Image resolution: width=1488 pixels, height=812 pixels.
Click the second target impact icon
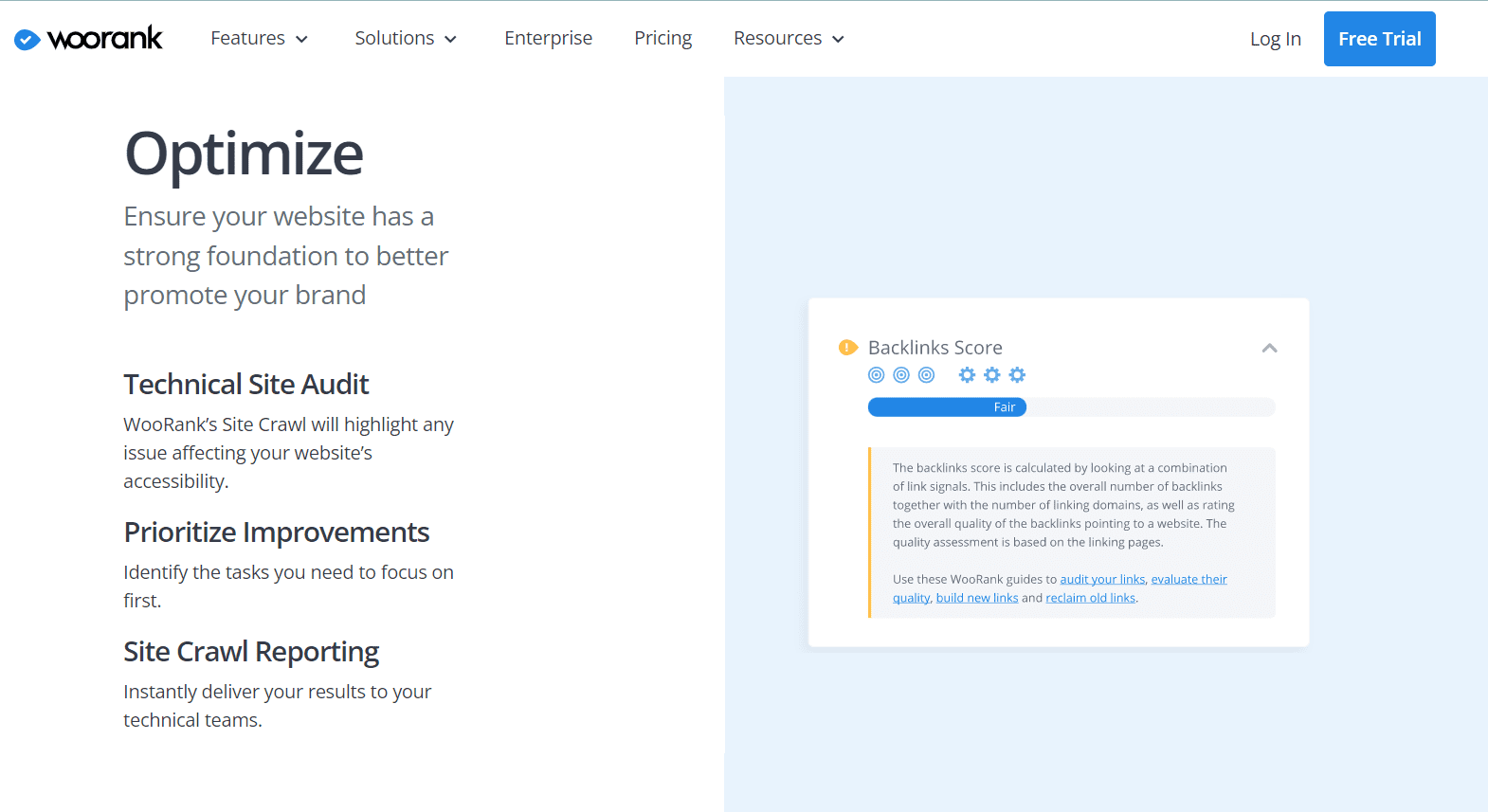point(901,375)
